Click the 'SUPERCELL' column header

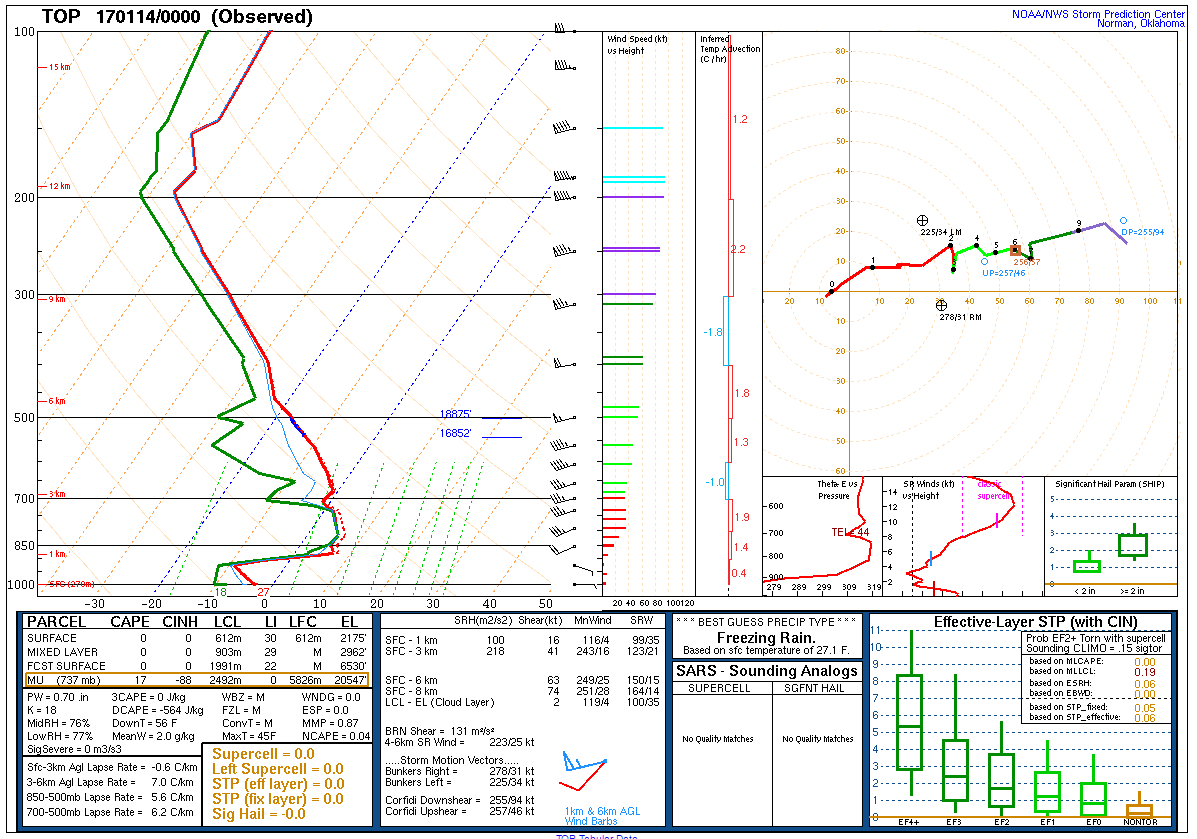click(x=719, y=688)
